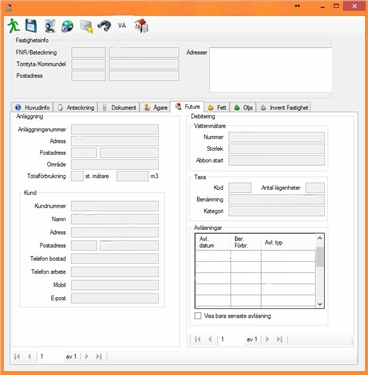Click the green running man exit icon

13,26
